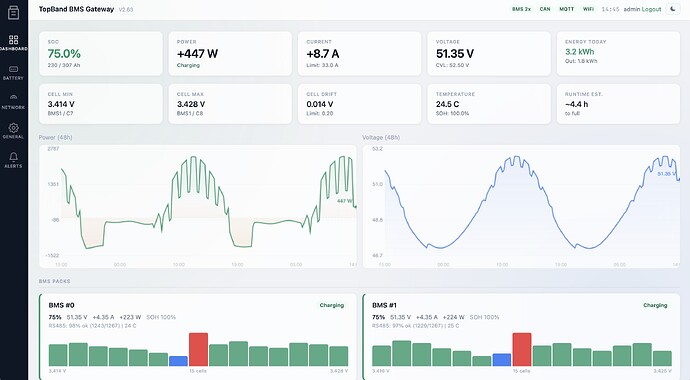Click the Cell Min 3.414 V value
This screenshot has height=380, width=690.
(61, 104)
